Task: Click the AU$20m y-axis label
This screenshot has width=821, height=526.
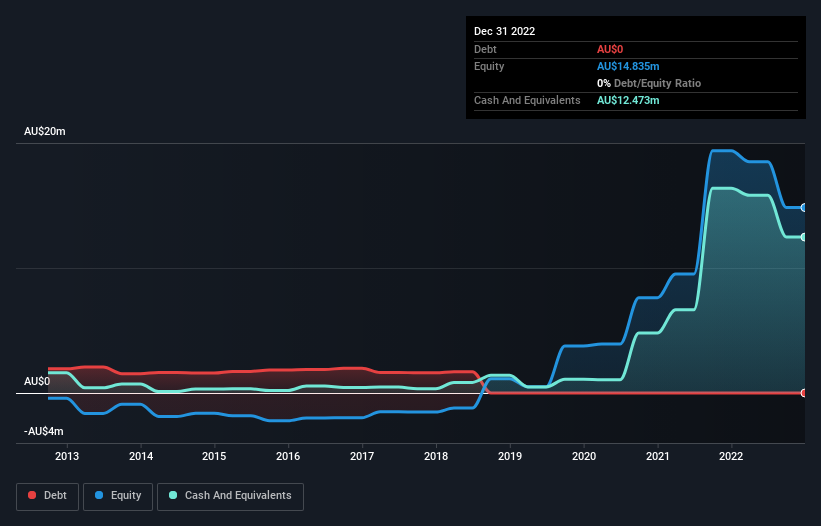Action: point(45,131)
